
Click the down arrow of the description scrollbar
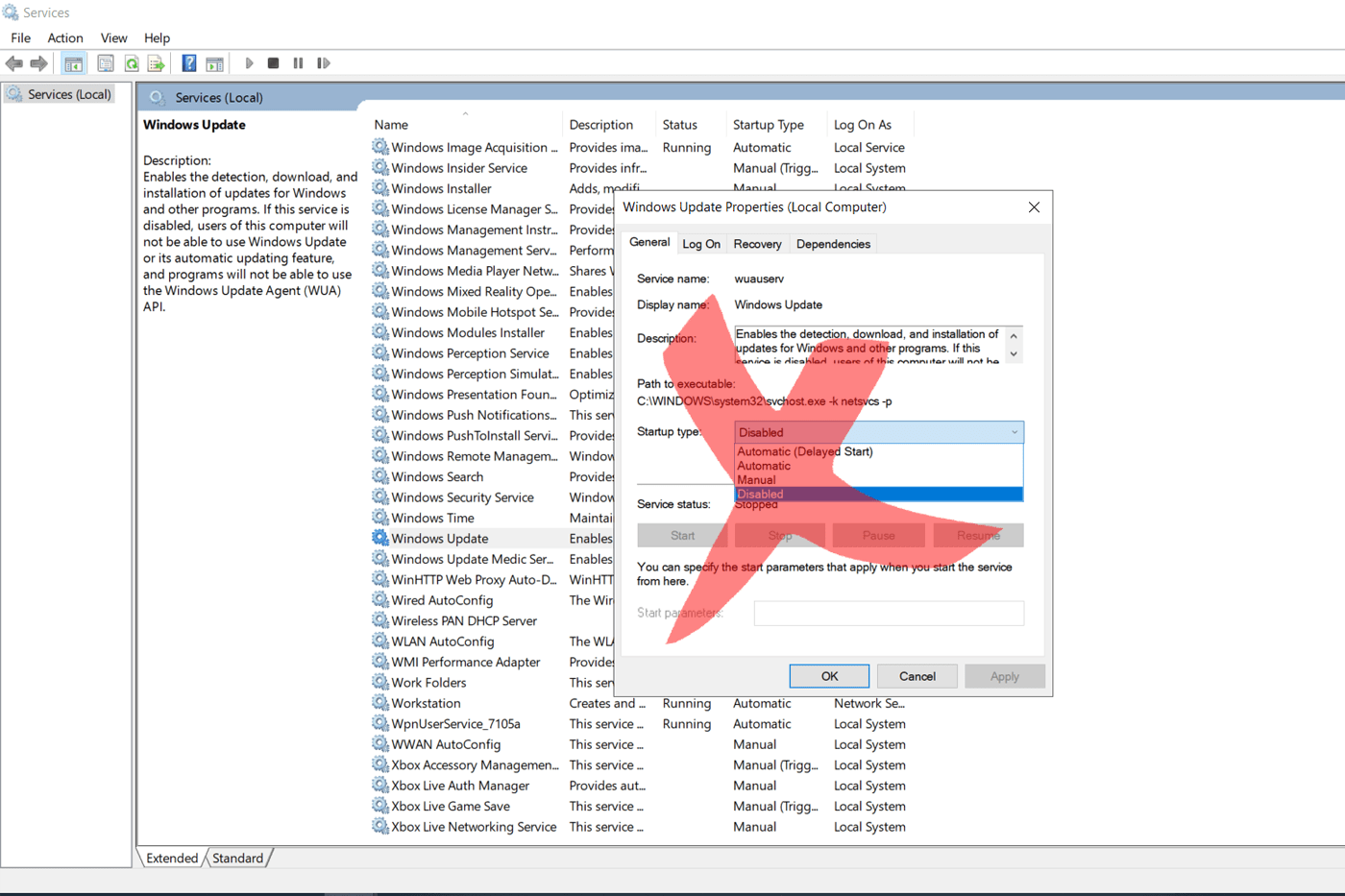(x=1014, y=354)
